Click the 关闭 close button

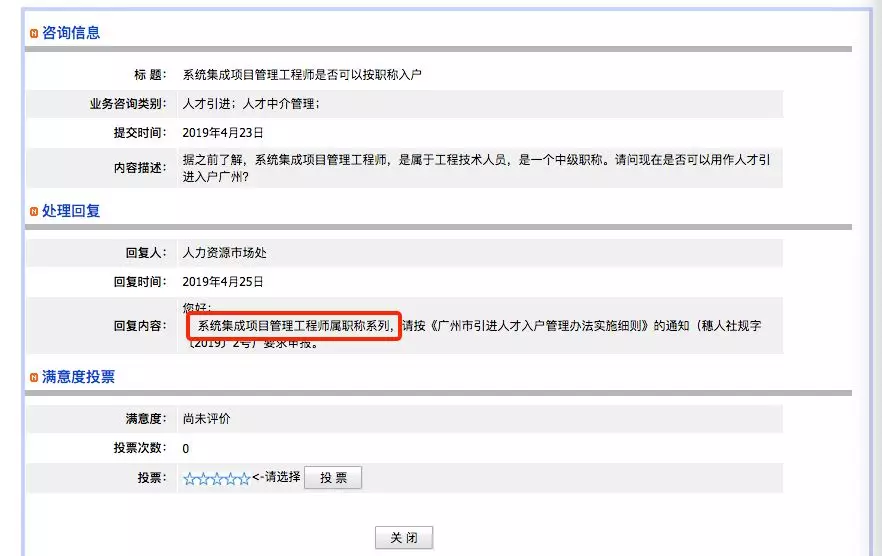(x=404, y=537)
